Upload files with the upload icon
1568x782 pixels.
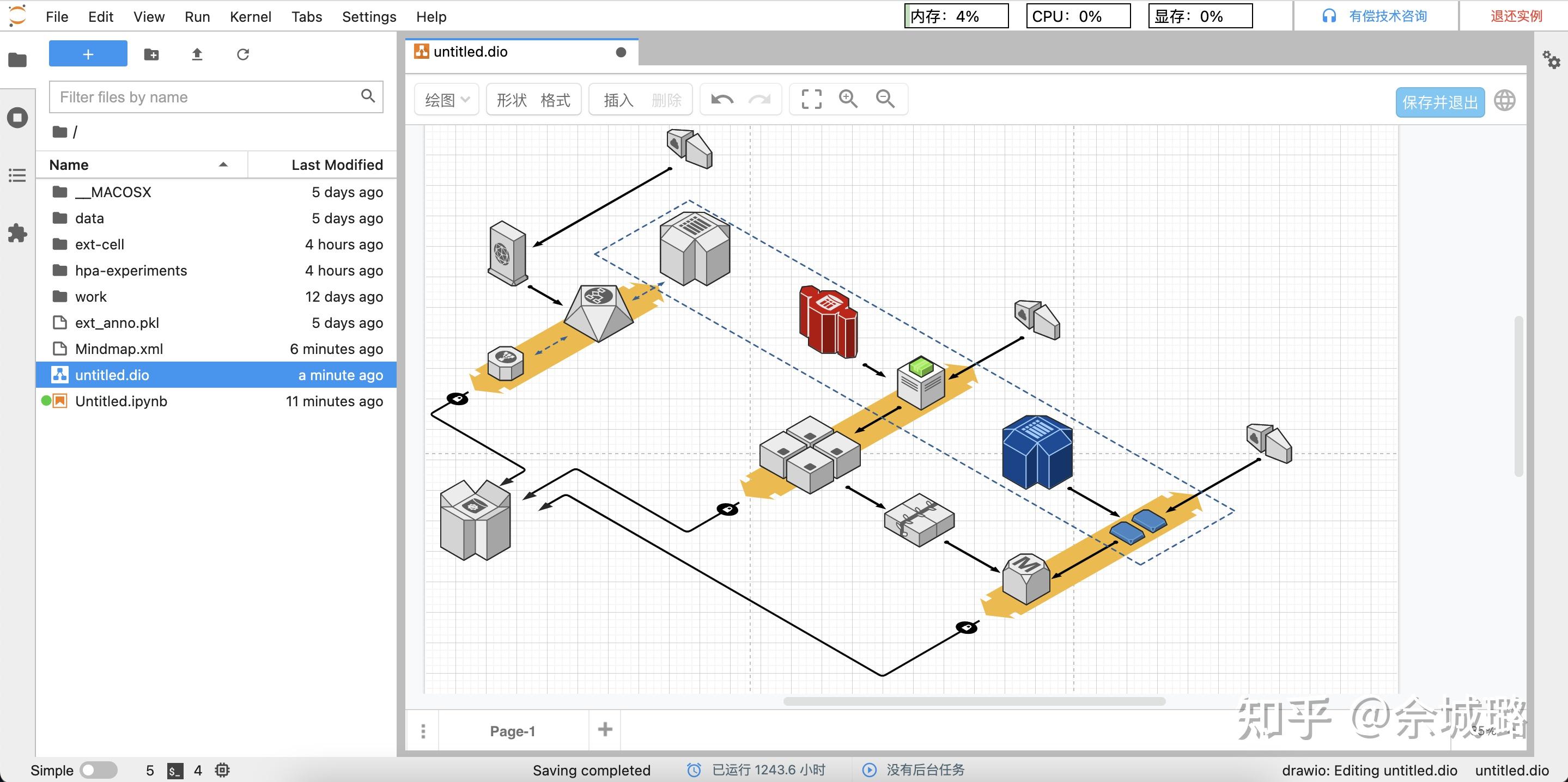pyautogui.click(x=197, y=55)
